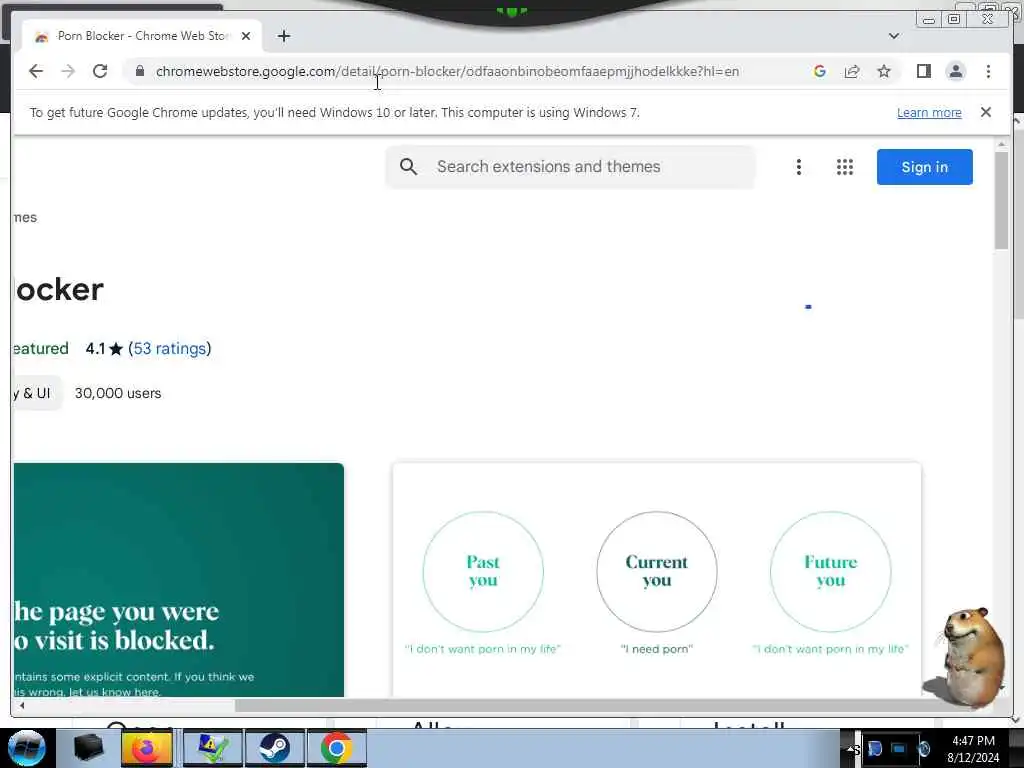Bookmark this tab with star icon

click(x=884, y=71)
